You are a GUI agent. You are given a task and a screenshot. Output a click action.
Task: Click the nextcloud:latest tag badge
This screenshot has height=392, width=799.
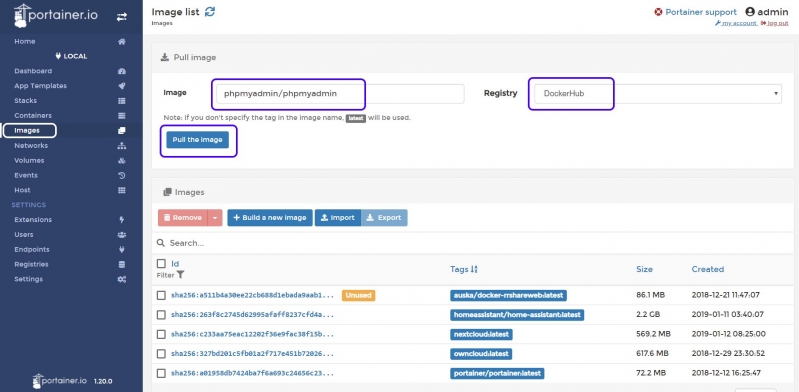point(481,334)
